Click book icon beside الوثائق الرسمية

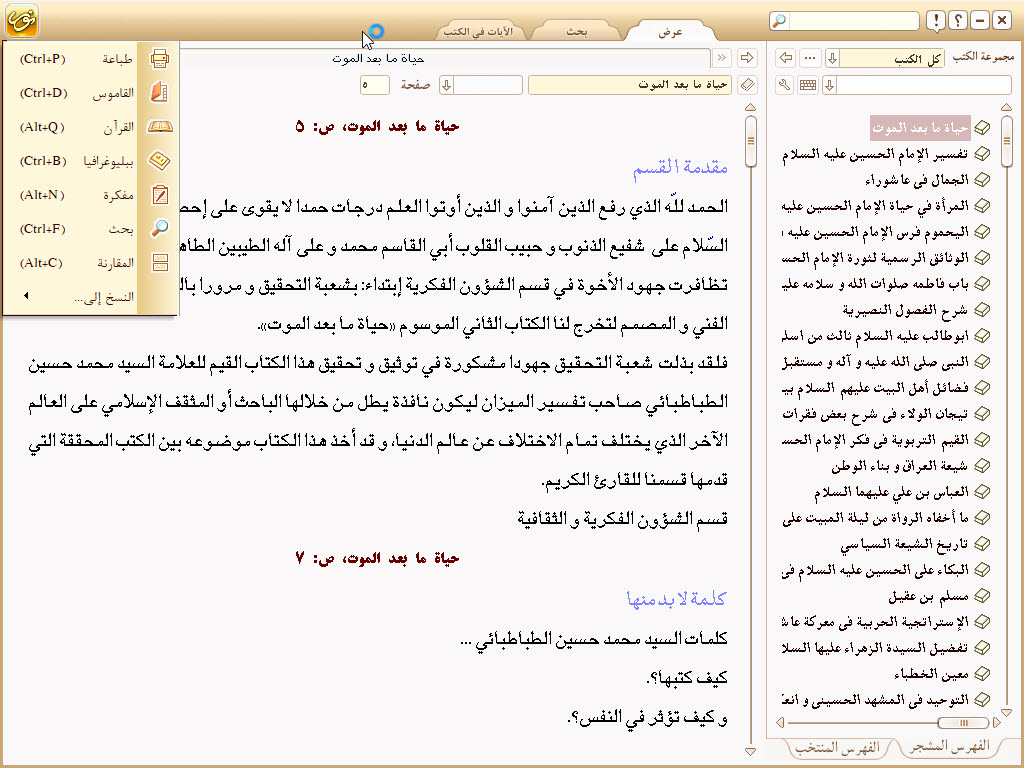982,258
